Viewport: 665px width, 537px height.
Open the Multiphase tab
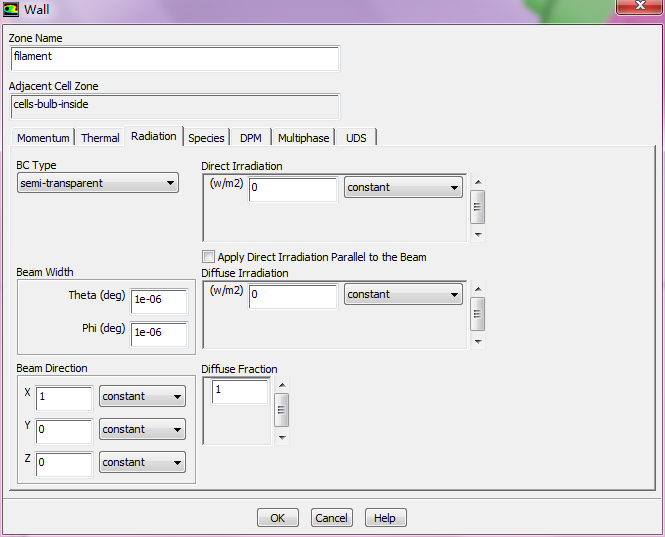click(304, 138)
